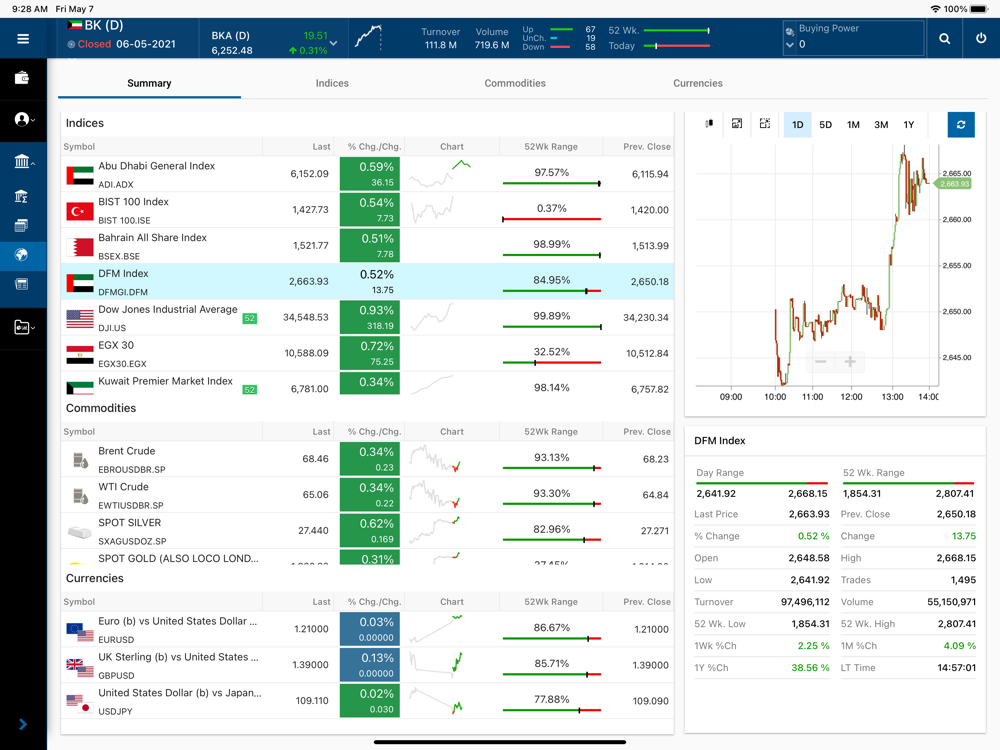This screenshot has height=750, width=1000.
Task: Select the globe world markets sidebar icon
Action: (x=21, y=255)
